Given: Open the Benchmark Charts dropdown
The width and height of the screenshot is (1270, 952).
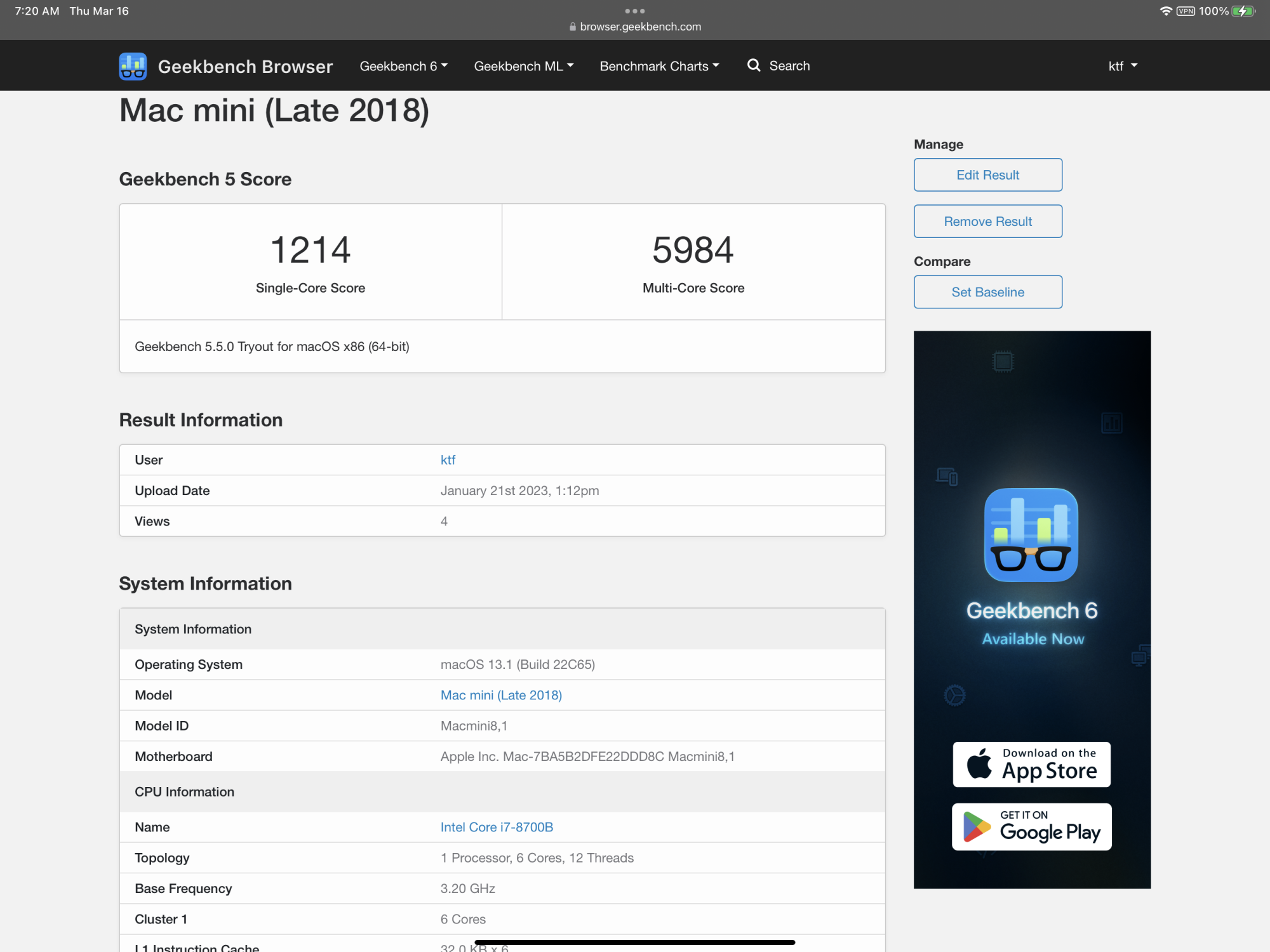Looking at the screenshot, I should point(659,66).
